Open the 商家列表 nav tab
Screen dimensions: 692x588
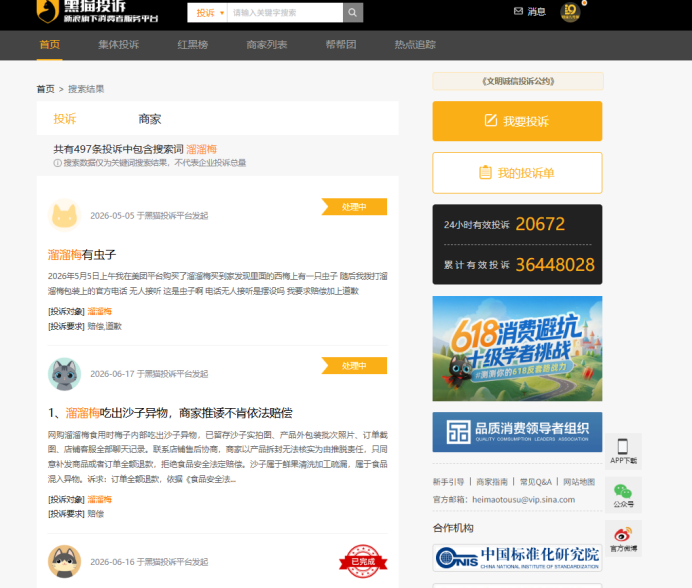267,45
